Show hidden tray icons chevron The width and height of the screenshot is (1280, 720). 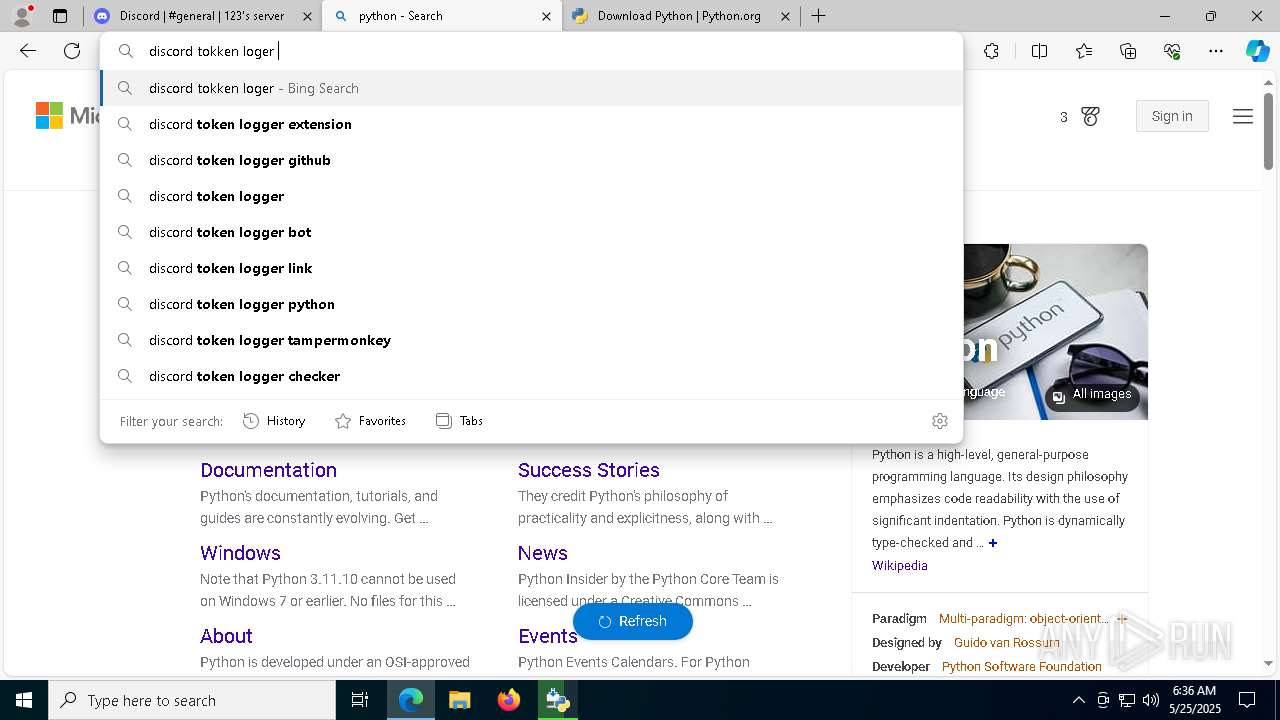tap(1078, 700)
